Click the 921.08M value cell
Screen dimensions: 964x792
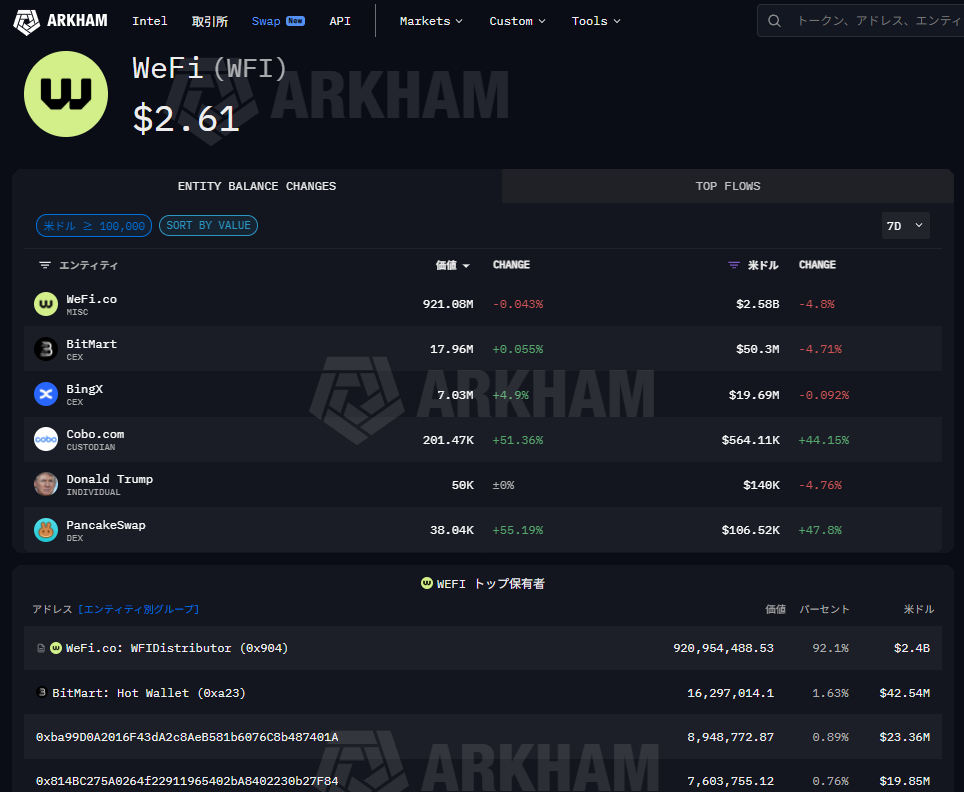click(448, 304)
